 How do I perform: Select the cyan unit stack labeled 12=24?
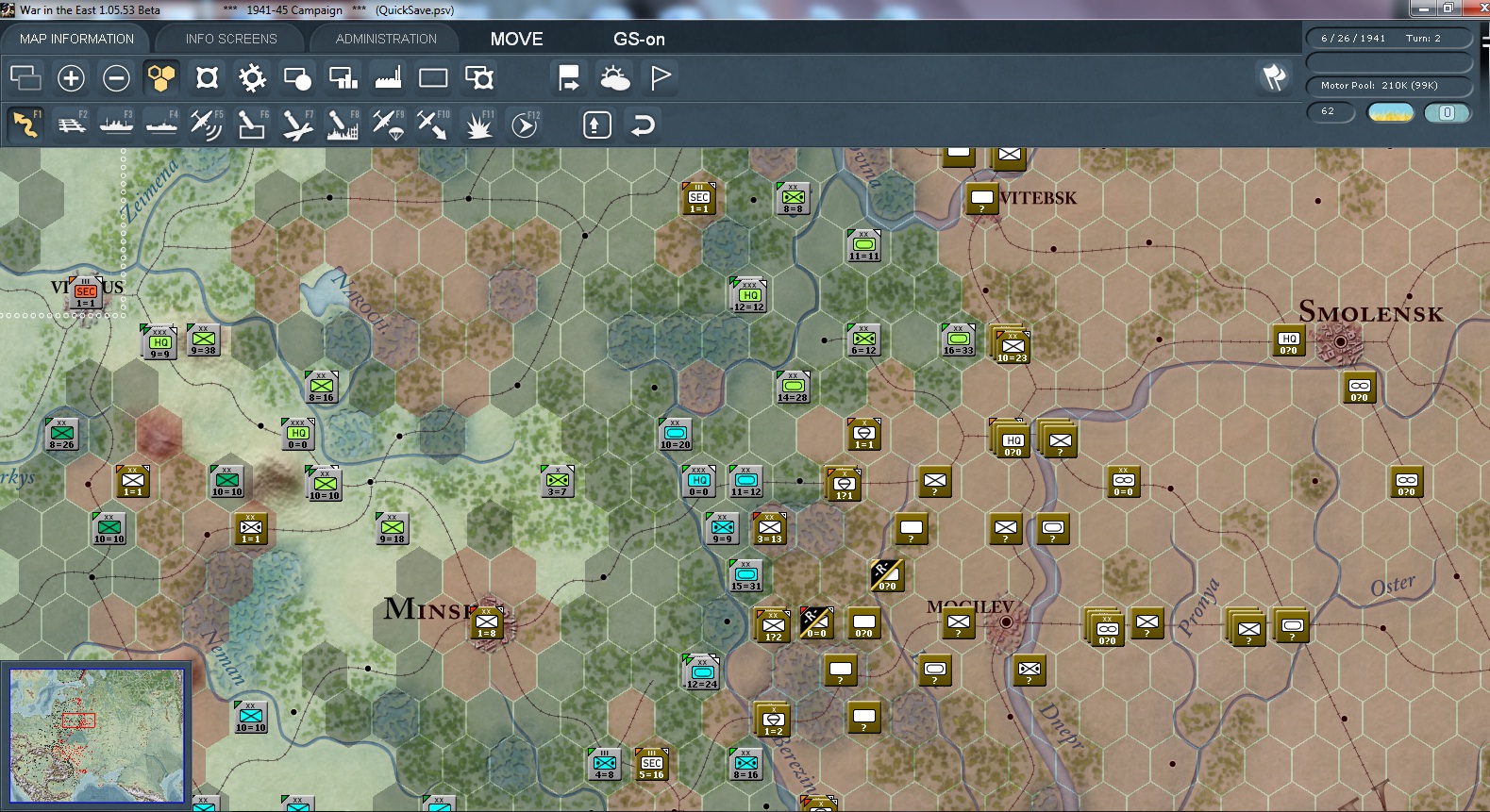(701, 673)
